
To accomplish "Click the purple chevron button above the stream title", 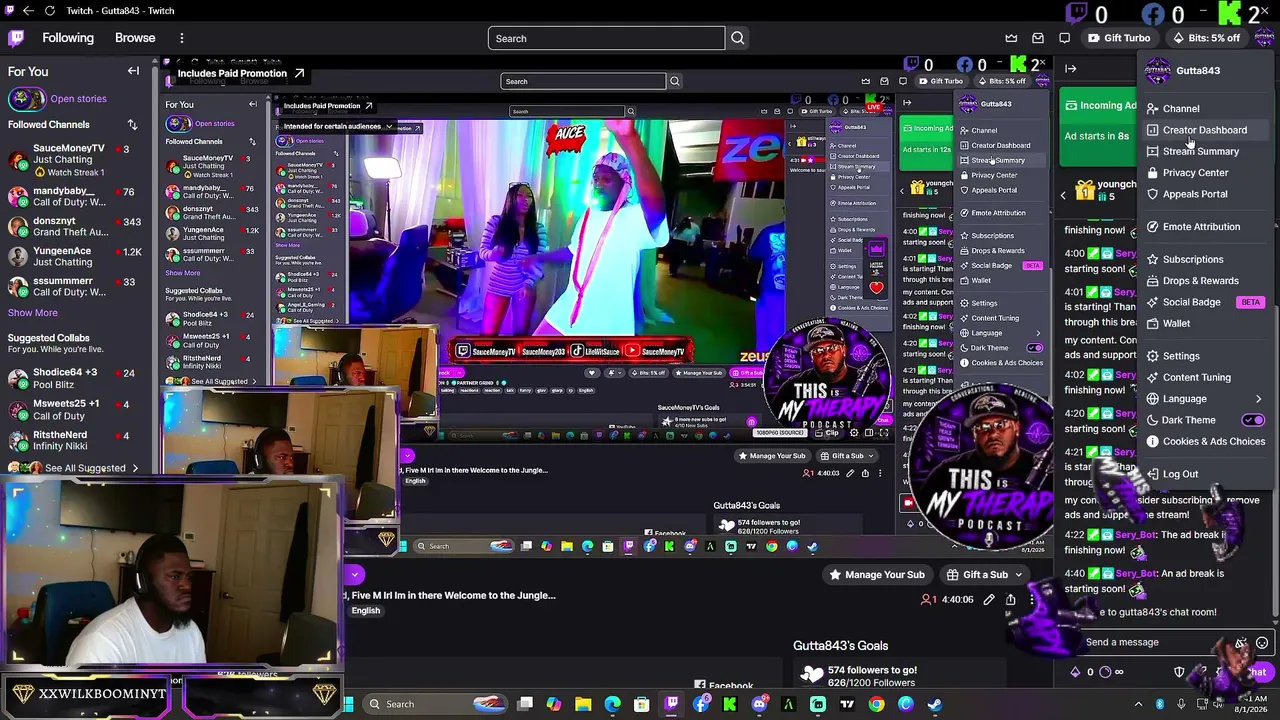I will [x=354, y=574].
